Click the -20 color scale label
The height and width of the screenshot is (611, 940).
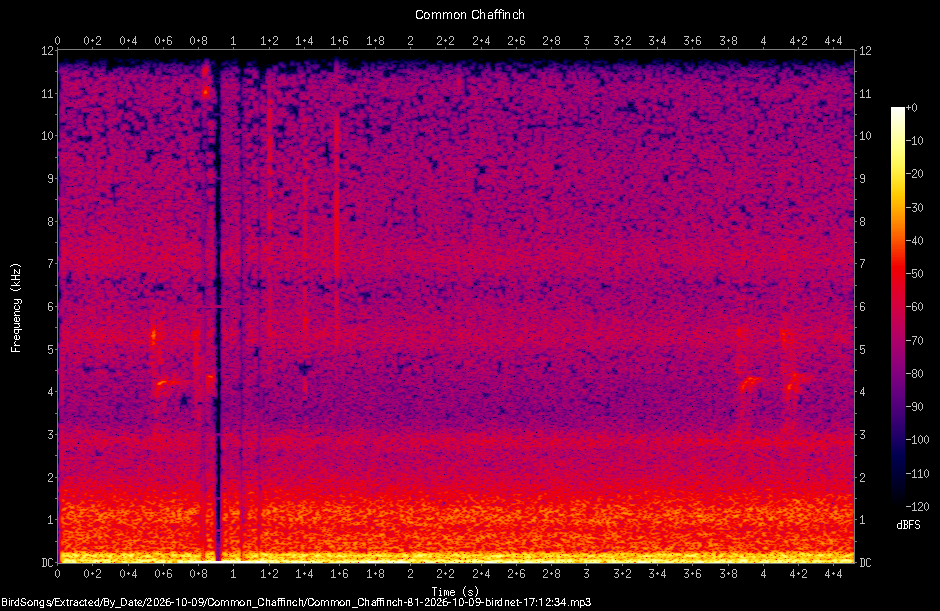tap(914, 174)
